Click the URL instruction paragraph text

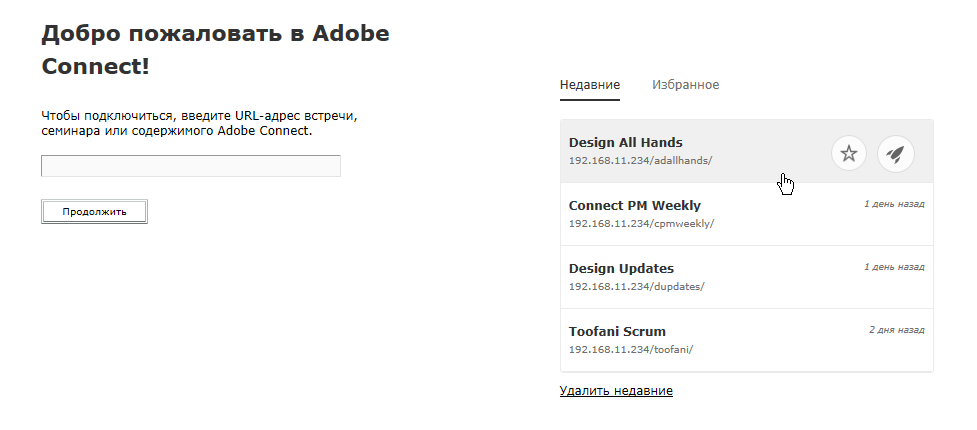coord(199,123)
